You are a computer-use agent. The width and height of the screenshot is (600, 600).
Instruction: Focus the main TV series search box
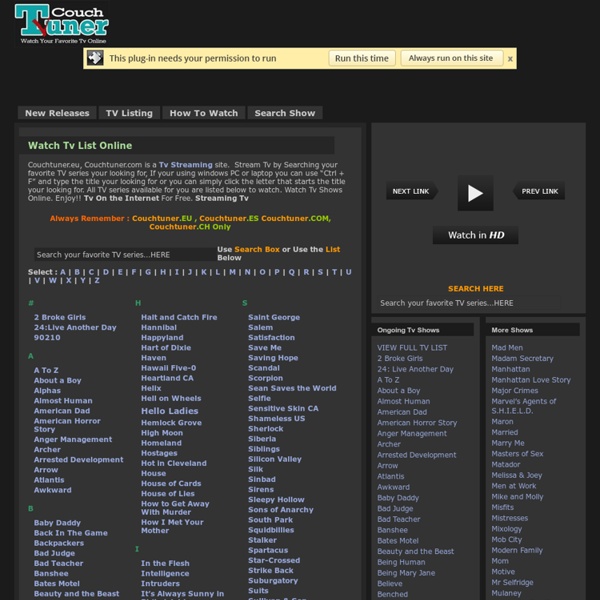click(125, 254)
